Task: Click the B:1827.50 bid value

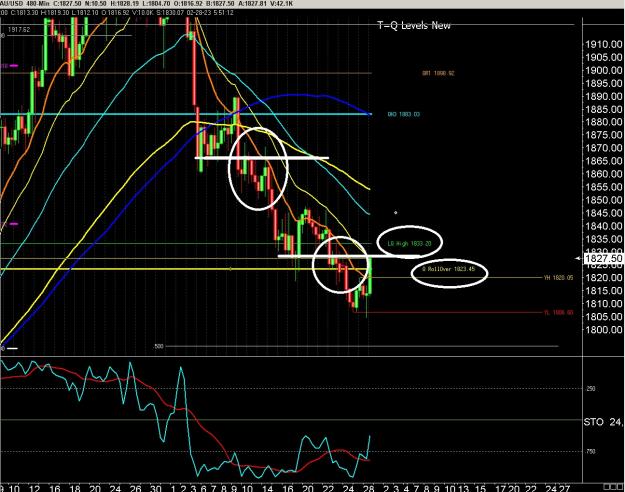Action: tap(220, 4)
